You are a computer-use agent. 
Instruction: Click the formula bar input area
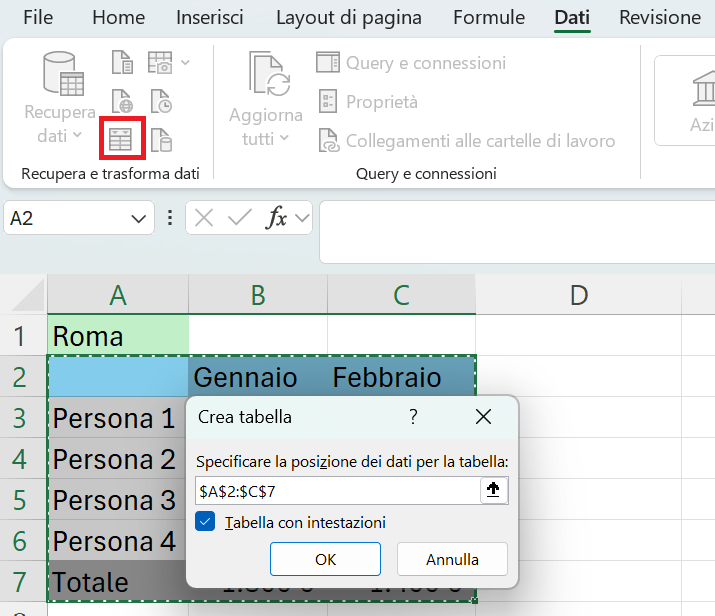(517, 232)
